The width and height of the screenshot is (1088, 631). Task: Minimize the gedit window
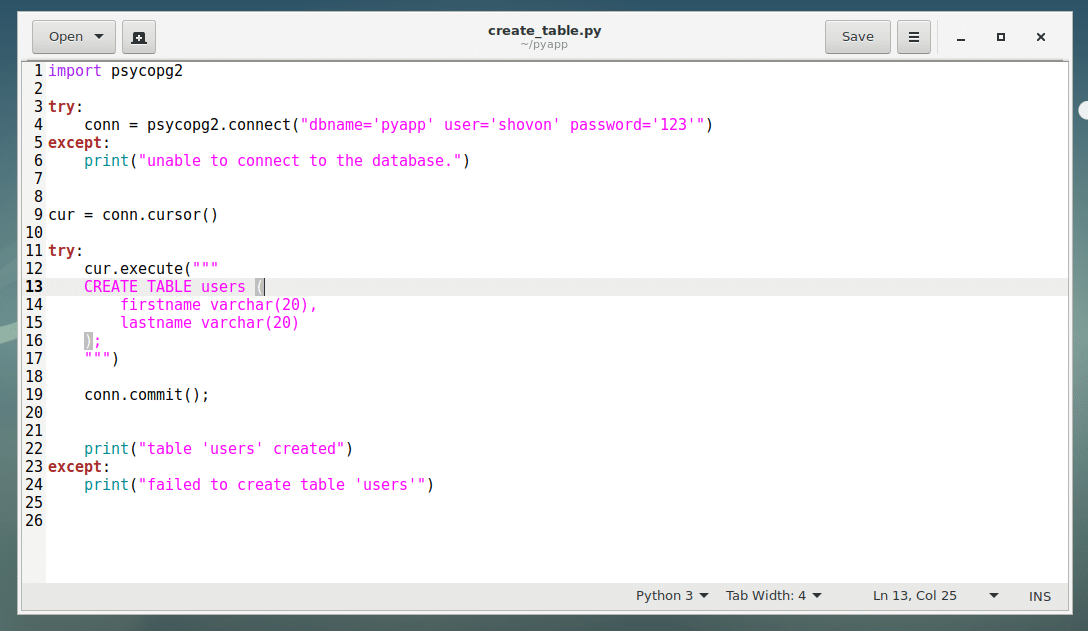click(961, 37)
